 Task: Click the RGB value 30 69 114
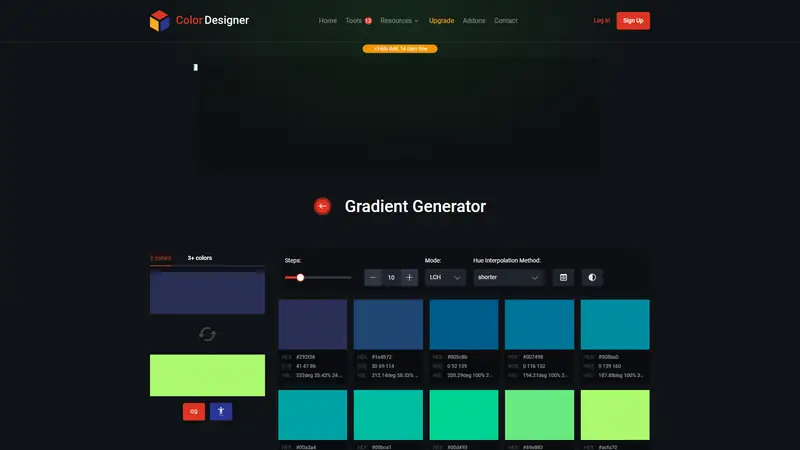click(x=383, y=366)
